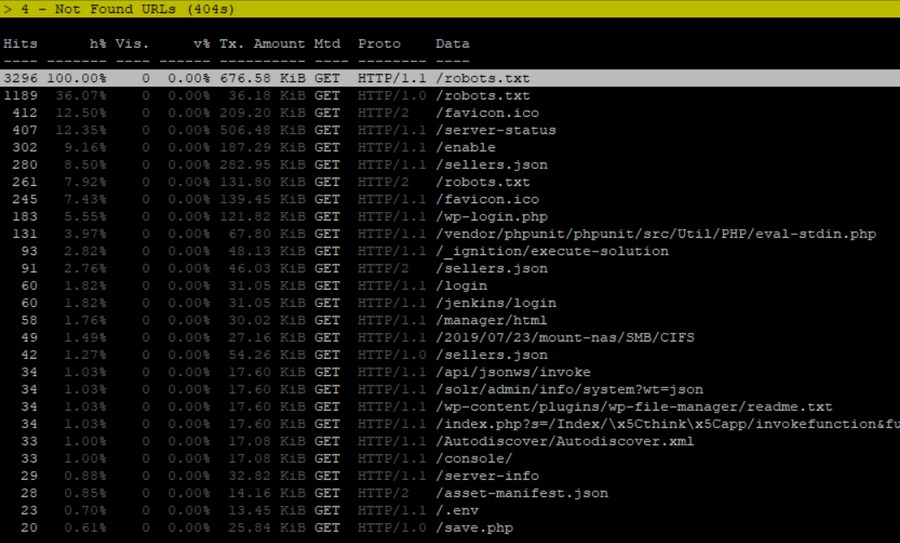Click the '9.16%' hits percentage

[x=85, y=147]
